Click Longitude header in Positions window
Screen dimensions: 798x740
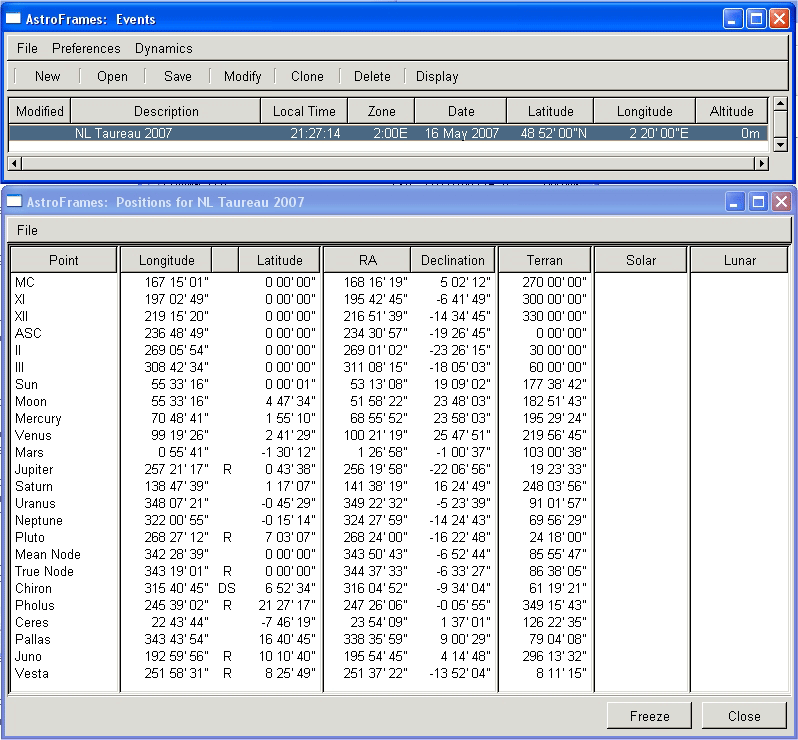coord(166,260)
